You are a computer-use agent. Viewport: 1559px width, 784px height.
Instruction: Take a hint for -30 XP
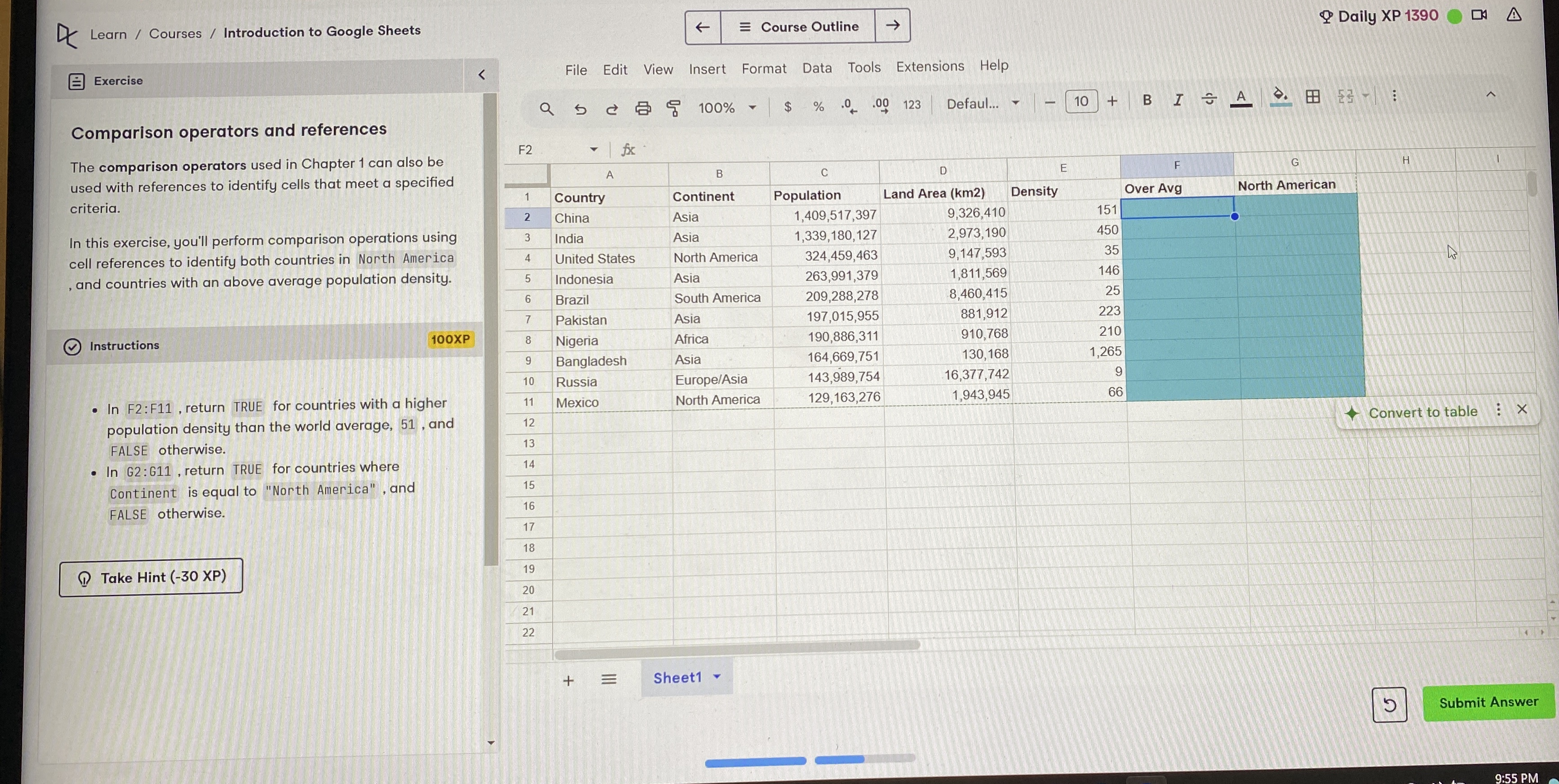[x=150, y=577]
